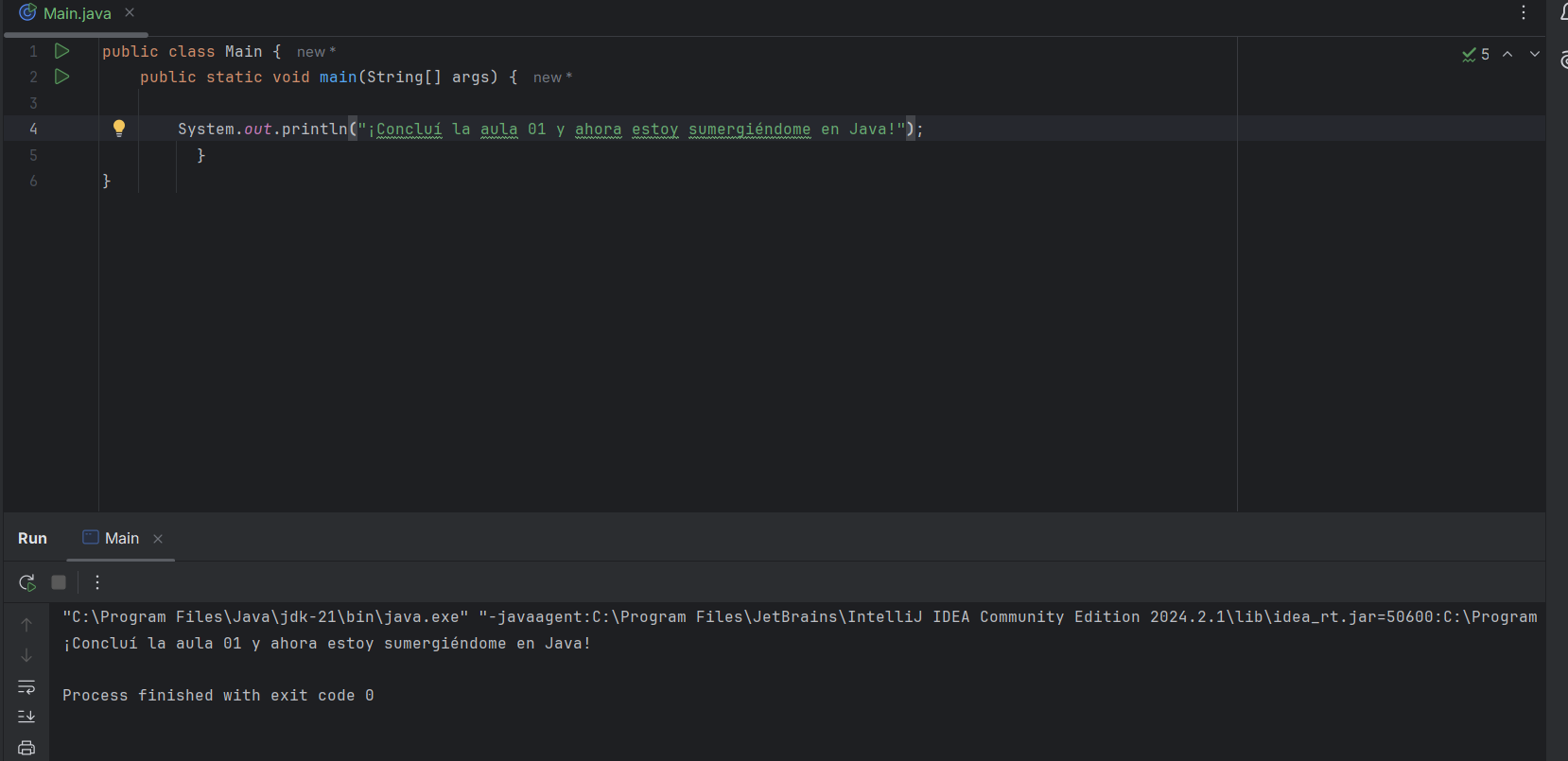Viewport: 1568px width, 761px height.
Task: Open the yellow light bulb quick-fix
Action: (x=119, y=129)
